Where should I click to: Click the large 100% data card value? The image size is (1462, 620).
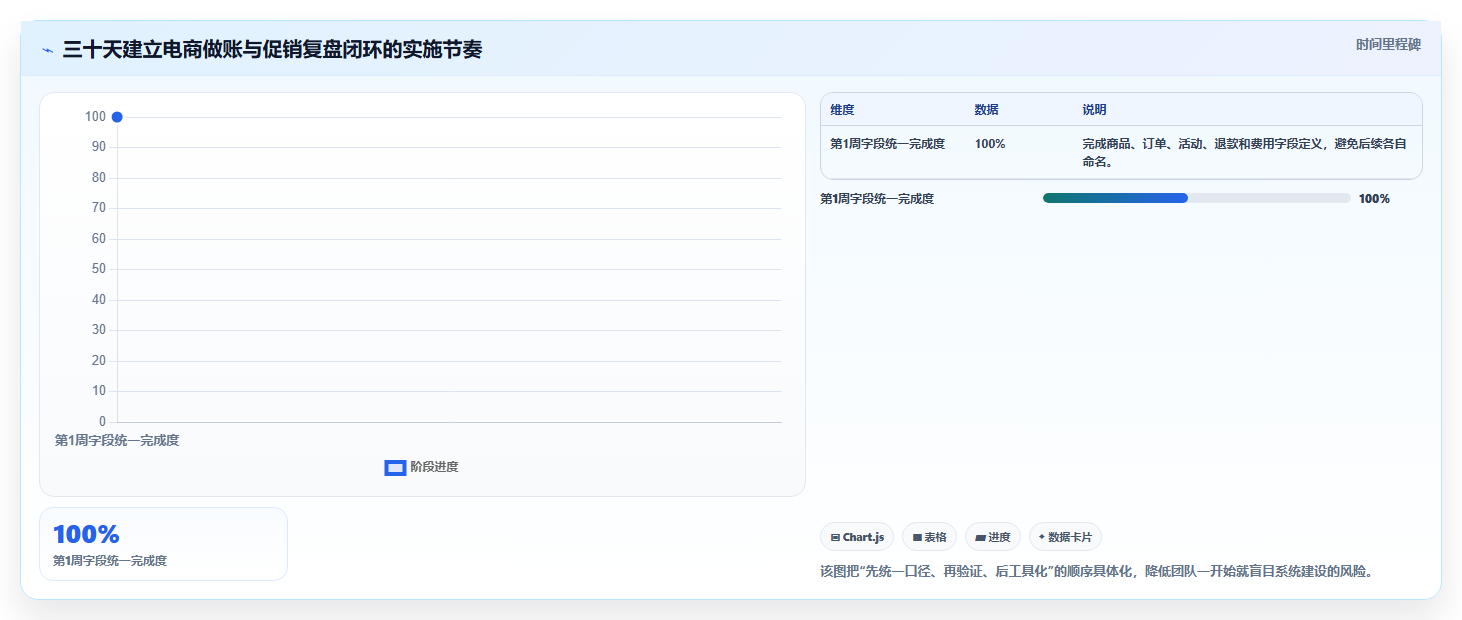click(x=86, y=534)
